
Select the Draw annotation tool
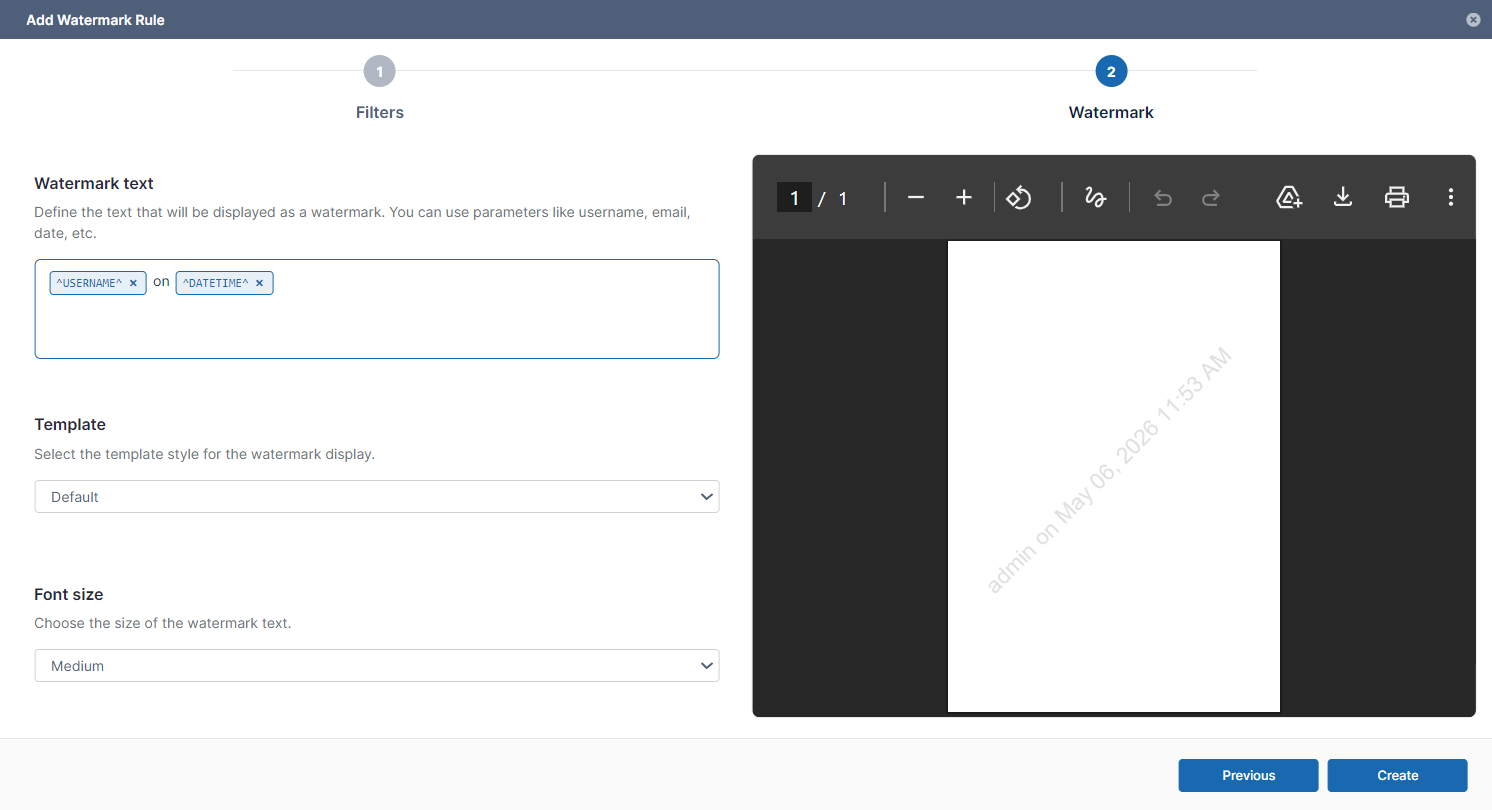[1095, 198]
